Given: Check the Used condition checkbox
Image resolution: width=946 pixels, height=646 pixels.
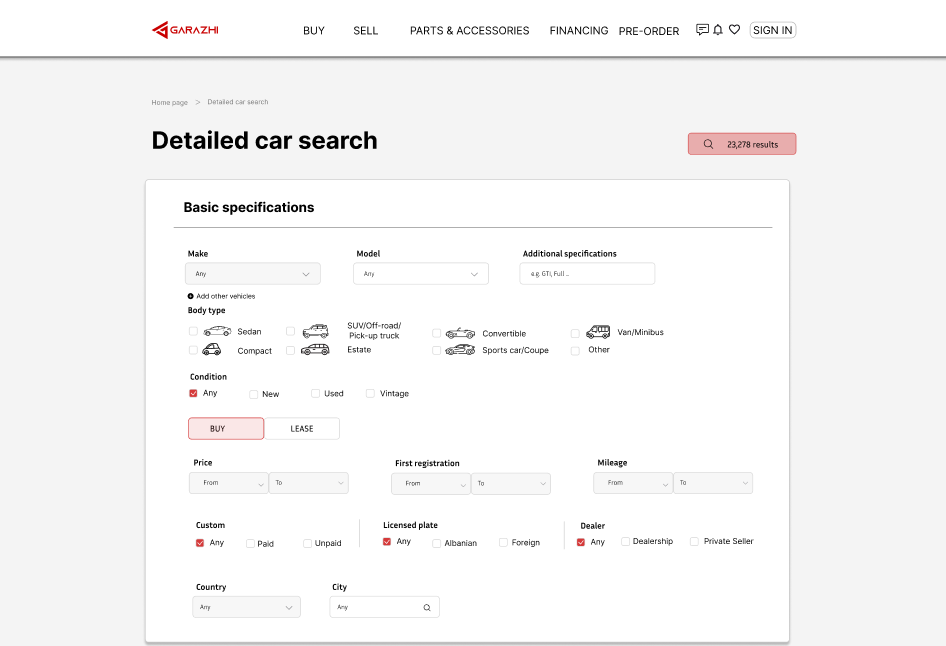Looking at the screenshot, I should pyautogui.click(x=316, y=394).
